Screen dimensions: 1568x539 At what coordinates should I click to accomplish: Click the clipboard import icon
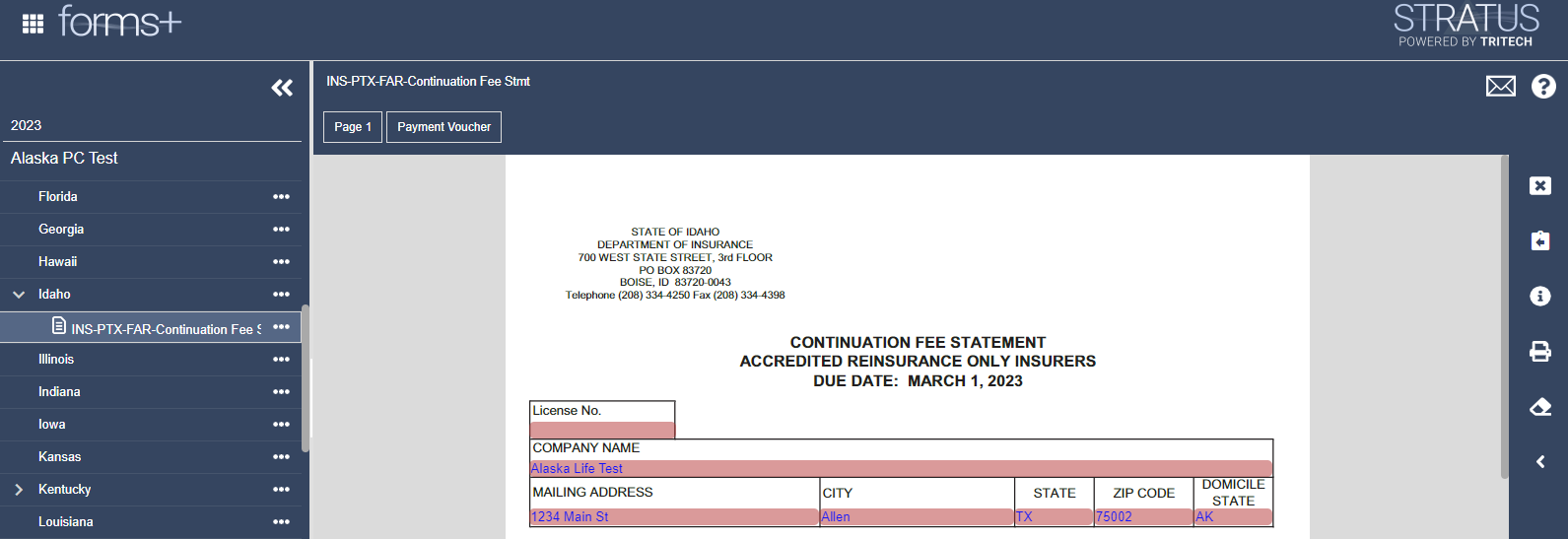(1539, 241)
